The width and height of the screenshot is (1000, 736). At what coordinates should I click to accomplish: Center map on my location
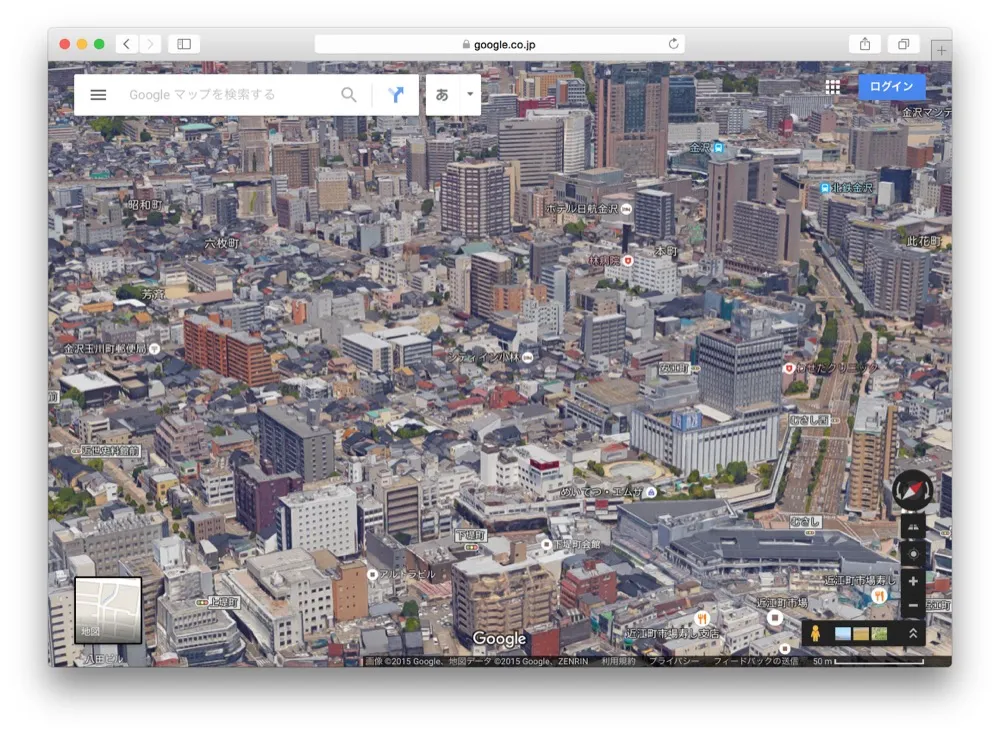[x=912, y=554]
